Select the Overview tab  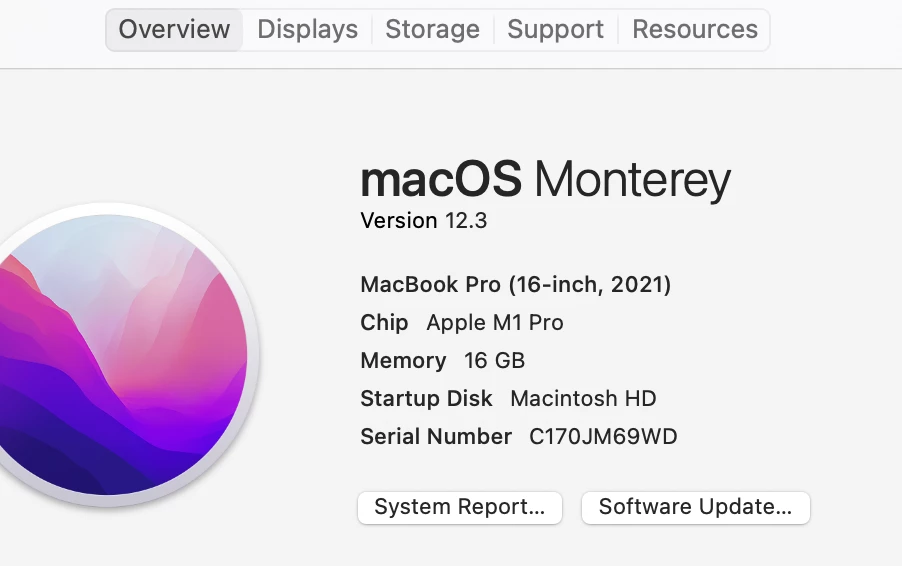click(174, 29)
